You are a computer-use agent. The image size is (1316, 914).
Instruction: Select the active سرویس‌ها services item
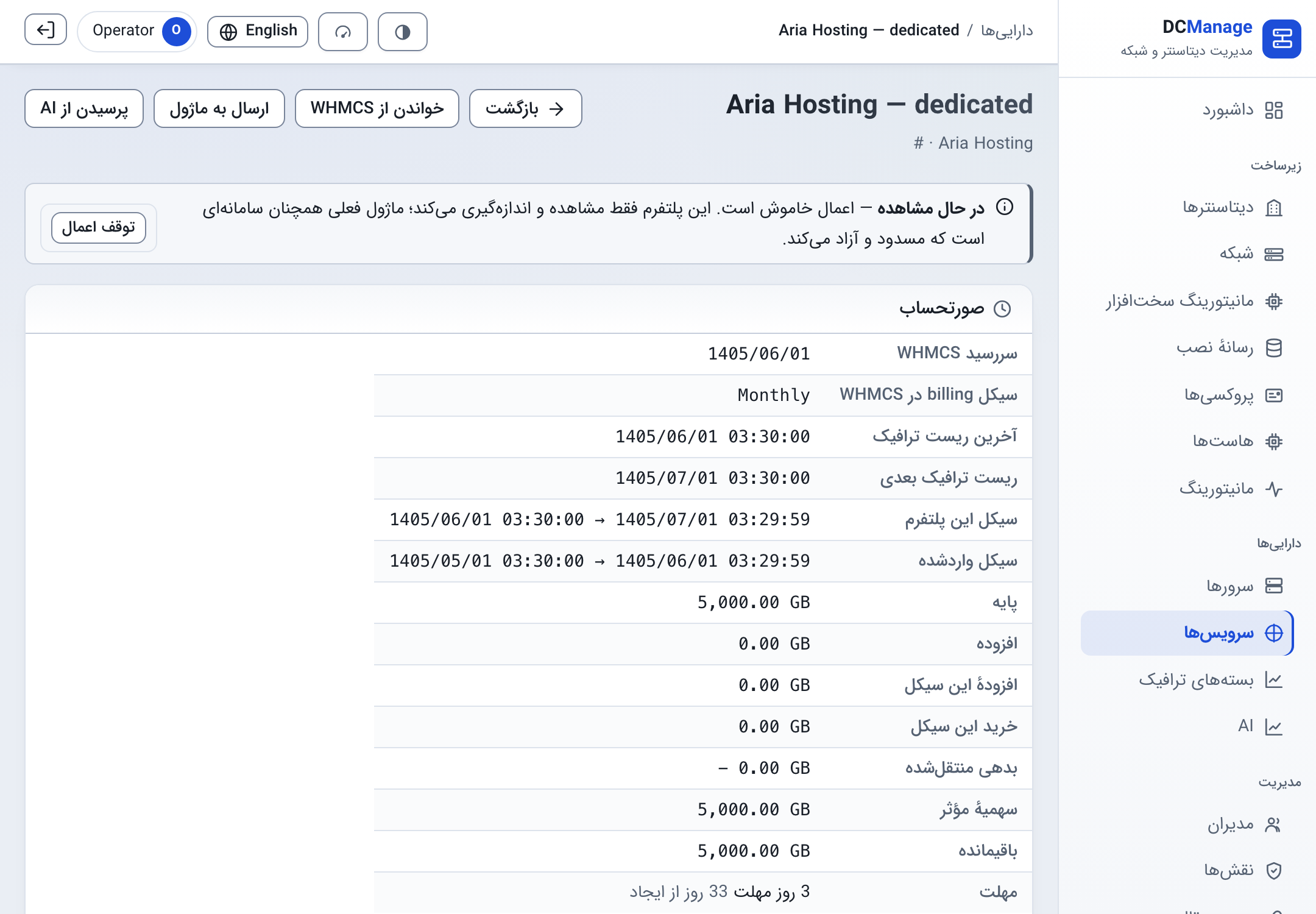coord(1187,633)
